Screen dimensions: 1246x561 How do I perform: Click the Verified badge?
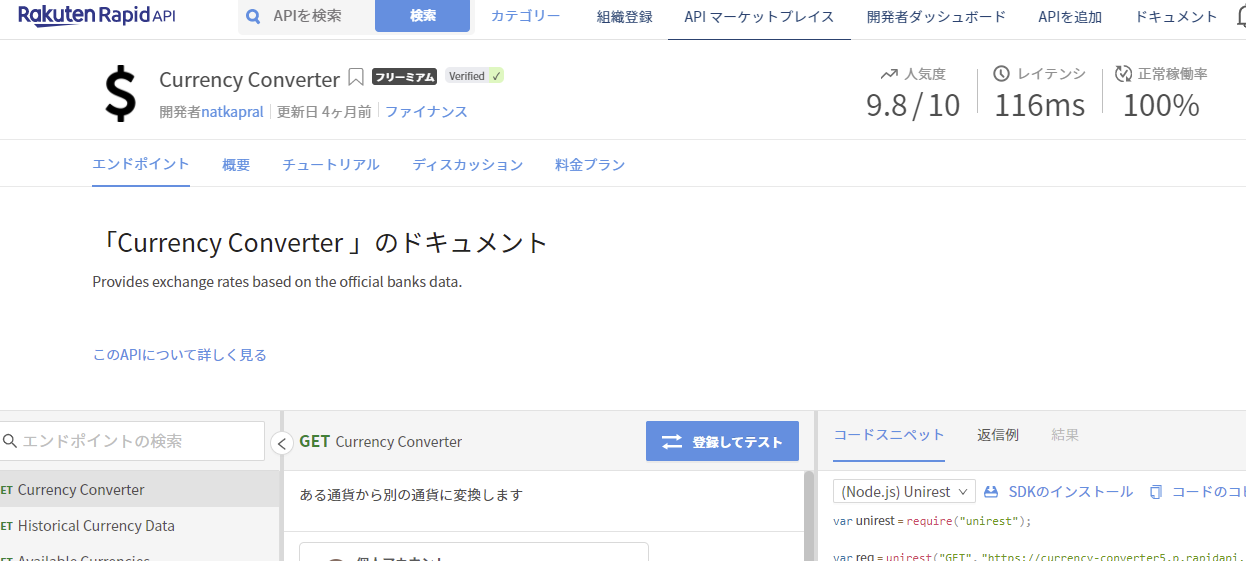coord(474,76)
